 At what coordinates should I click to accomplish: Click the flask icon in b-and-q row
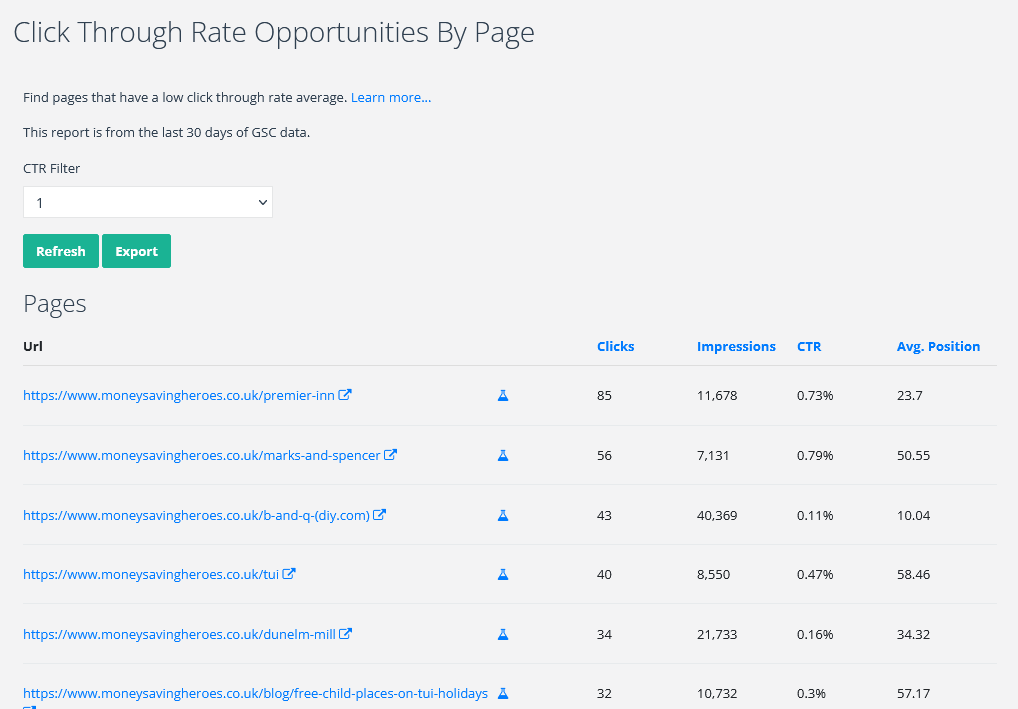(x=503, y=516)
